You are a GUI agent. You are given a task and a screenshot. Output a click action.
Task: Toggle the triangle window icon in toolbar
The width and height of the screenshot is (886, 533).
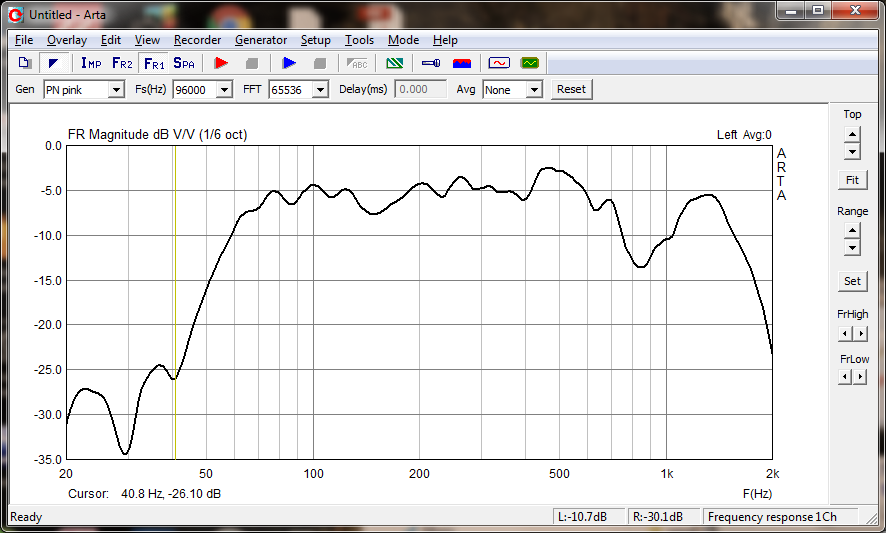tap(54, 63)
